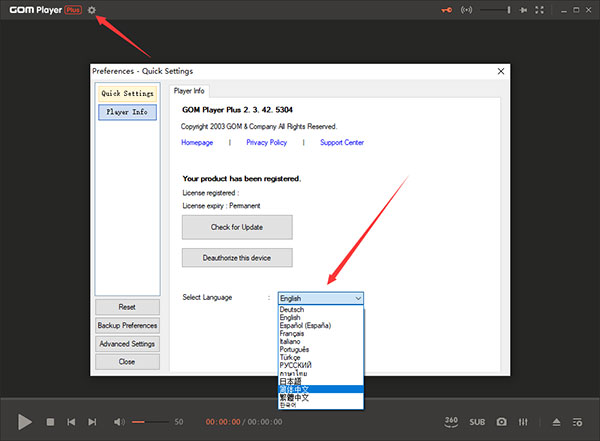Show the playlist panel icon
Screen dimensions: 600x441
pos(577,422)
